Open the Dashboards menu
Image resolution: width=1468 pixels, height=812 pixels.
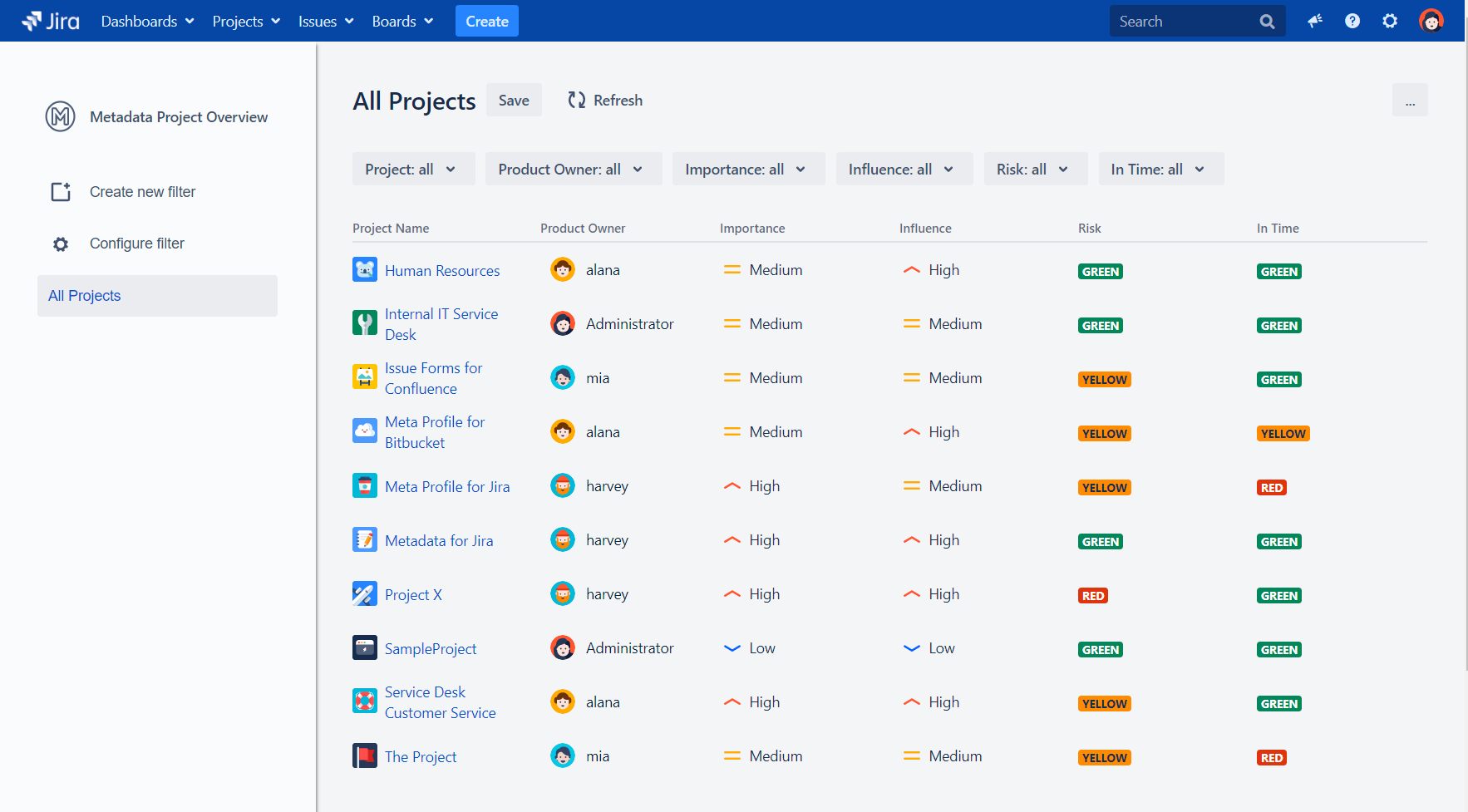[147, 21]
